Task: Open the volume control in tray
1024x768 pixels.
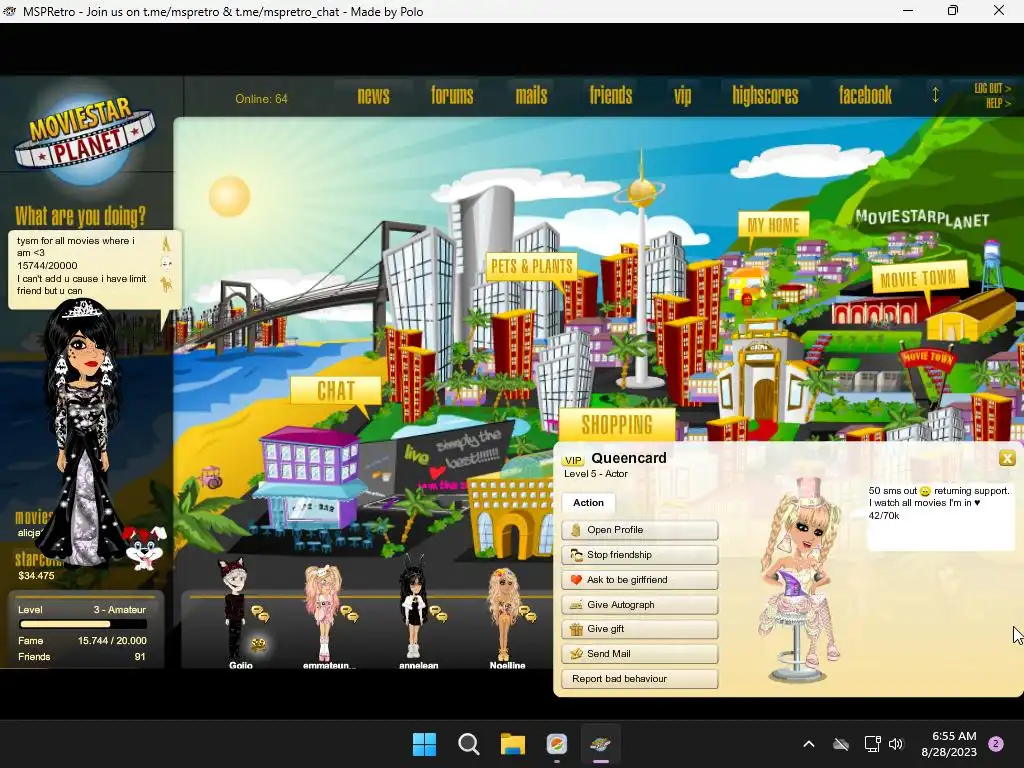Action: [x=896, y=744]
